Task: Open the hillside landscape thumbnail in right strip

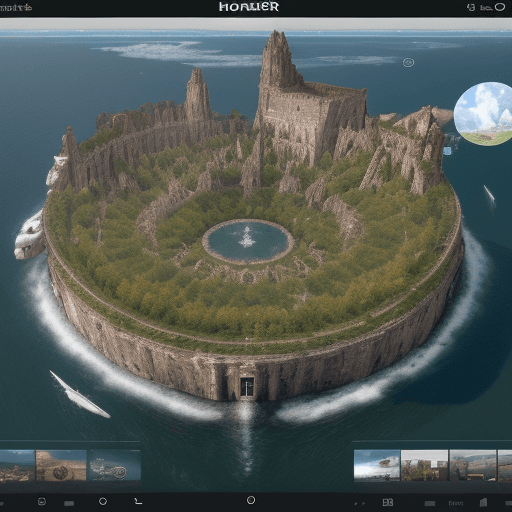Action: (x=473, y=465)
